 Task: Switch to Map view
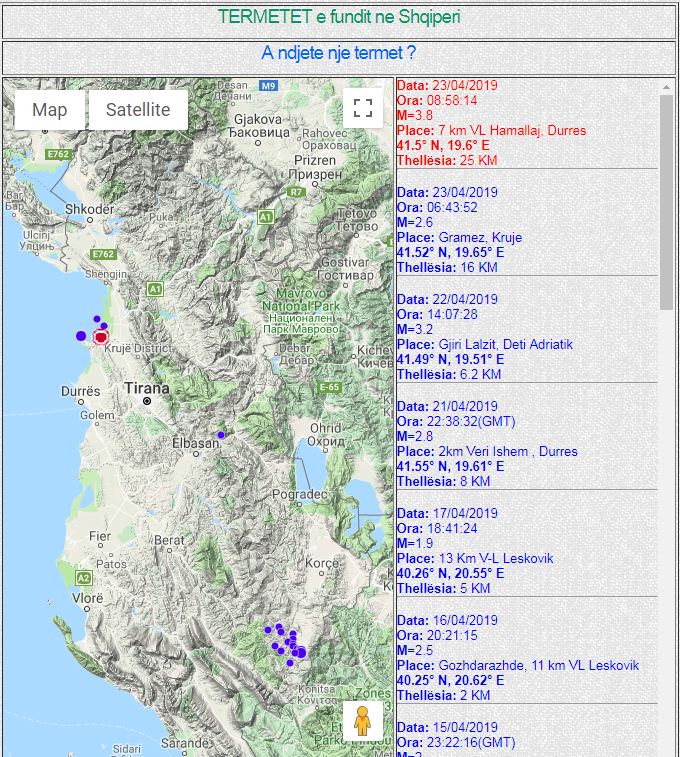pyautogui.click(x=50, y=110)
